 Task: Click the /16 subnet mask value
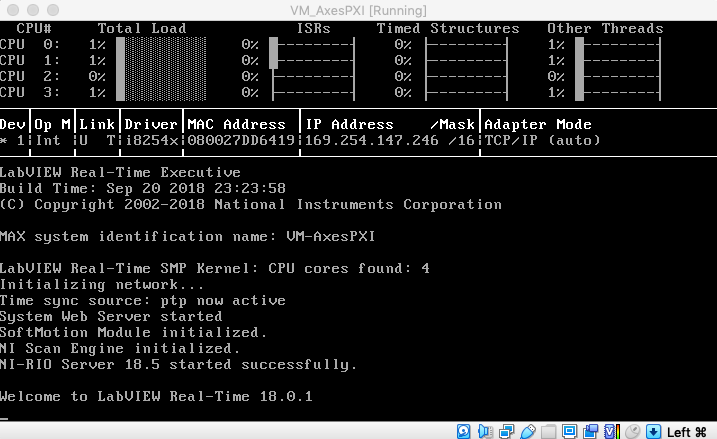click(462, 140)
